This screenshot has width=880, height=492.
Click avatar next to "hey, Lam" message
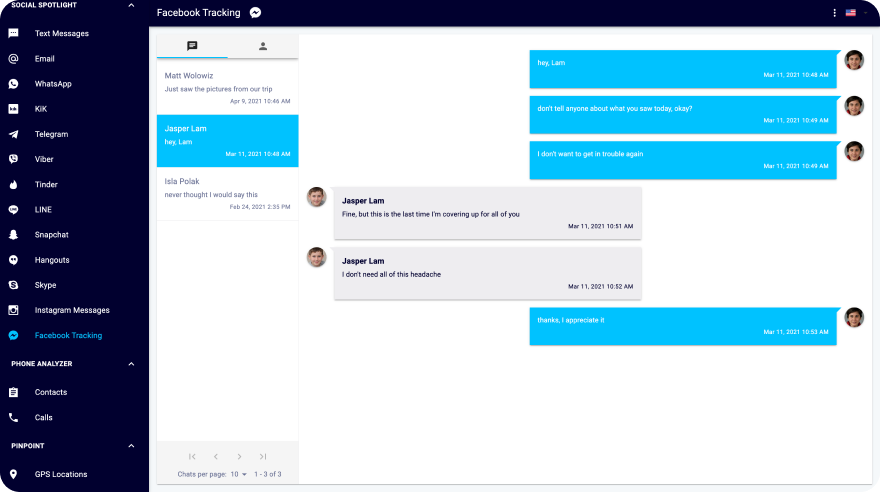854,60
